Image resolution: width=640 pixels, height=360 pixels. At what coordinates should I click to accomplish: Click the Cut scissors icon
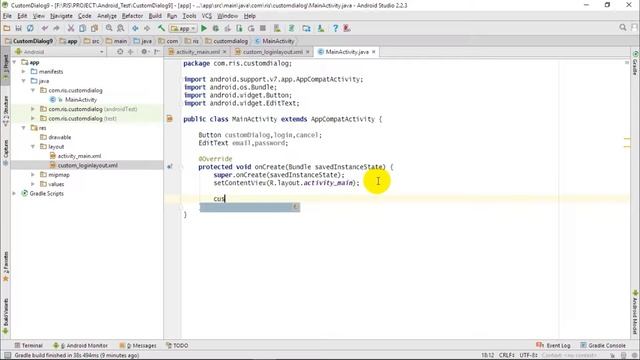(x=71, y=28)
